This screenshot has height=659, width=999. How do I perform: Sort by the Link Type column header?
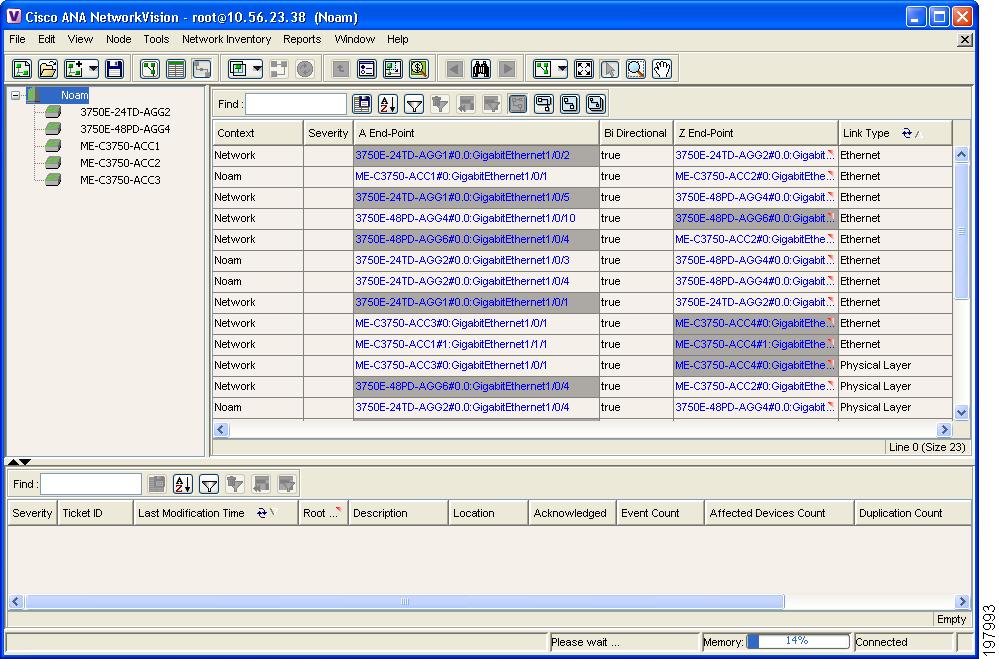point(895,133)
